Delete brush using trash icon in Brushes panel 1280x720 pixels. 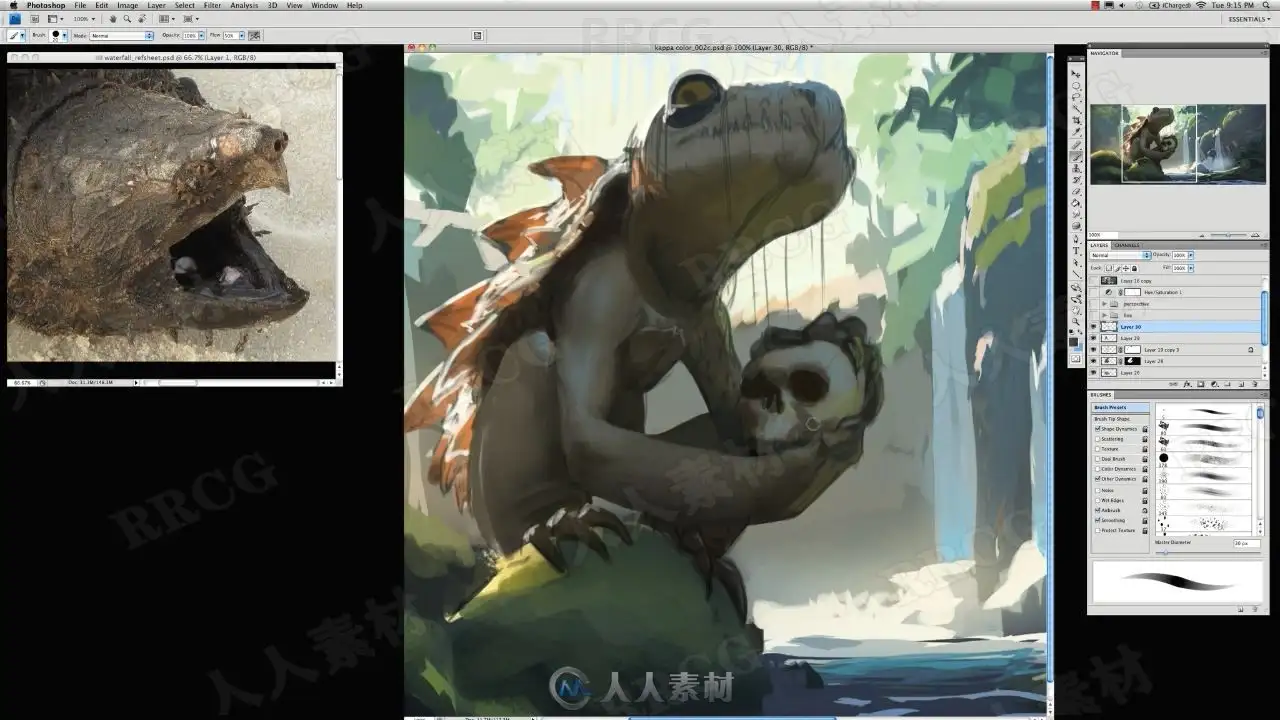click(1254, 608)
